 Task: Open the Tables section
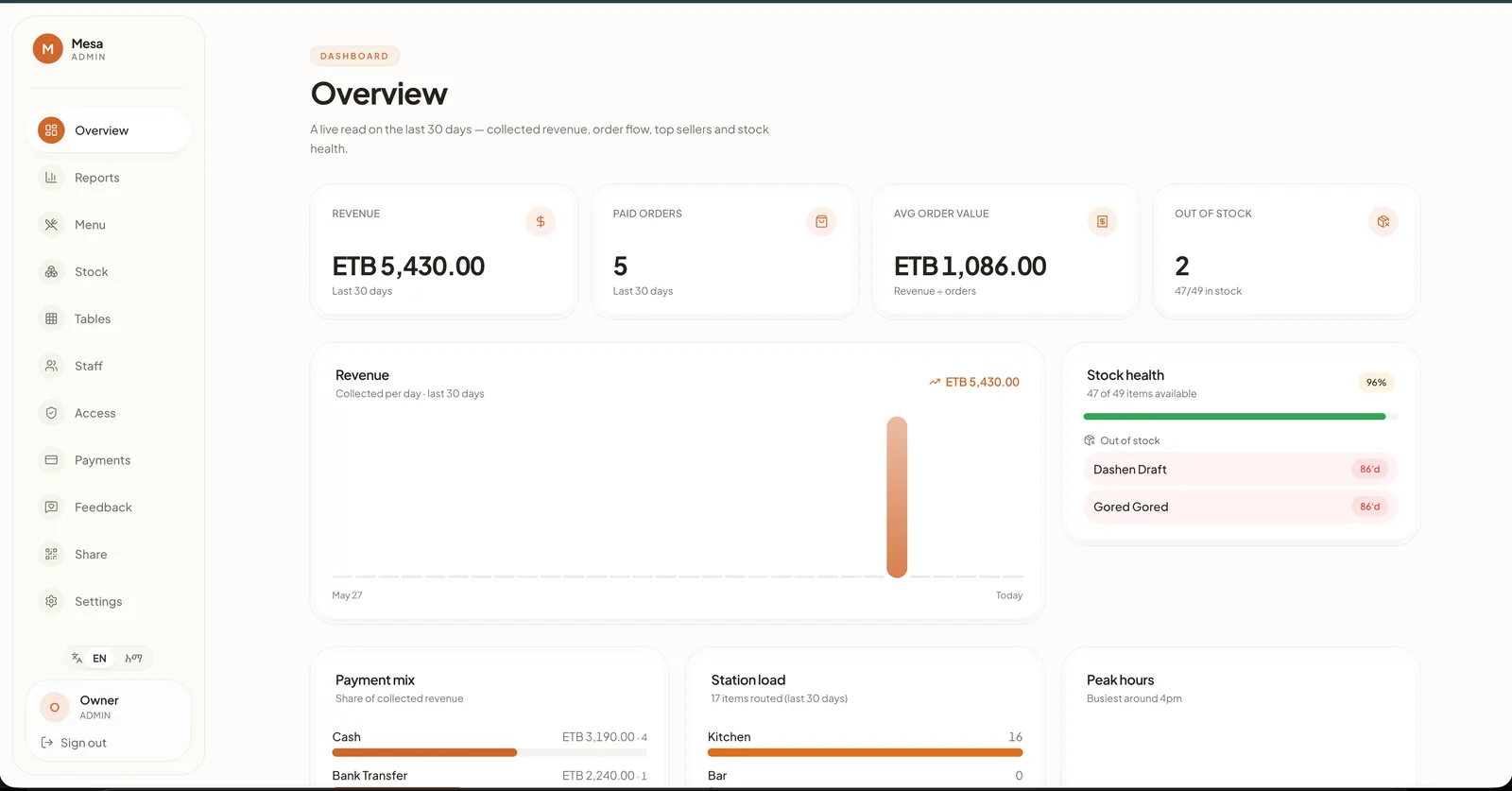[x=108, y=318]
